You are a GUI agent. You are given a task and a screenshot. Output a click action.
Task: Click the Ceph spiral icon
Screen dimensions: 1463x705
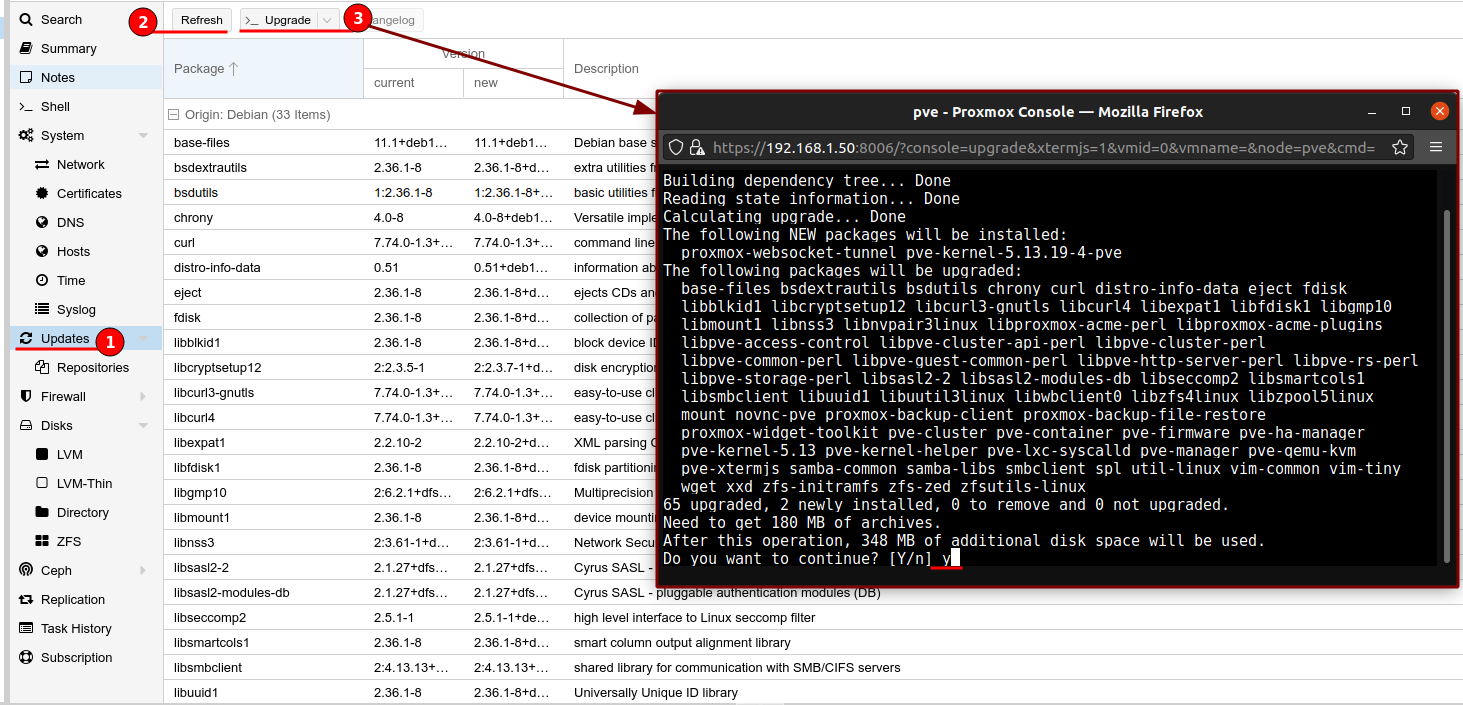pos(26,571)
